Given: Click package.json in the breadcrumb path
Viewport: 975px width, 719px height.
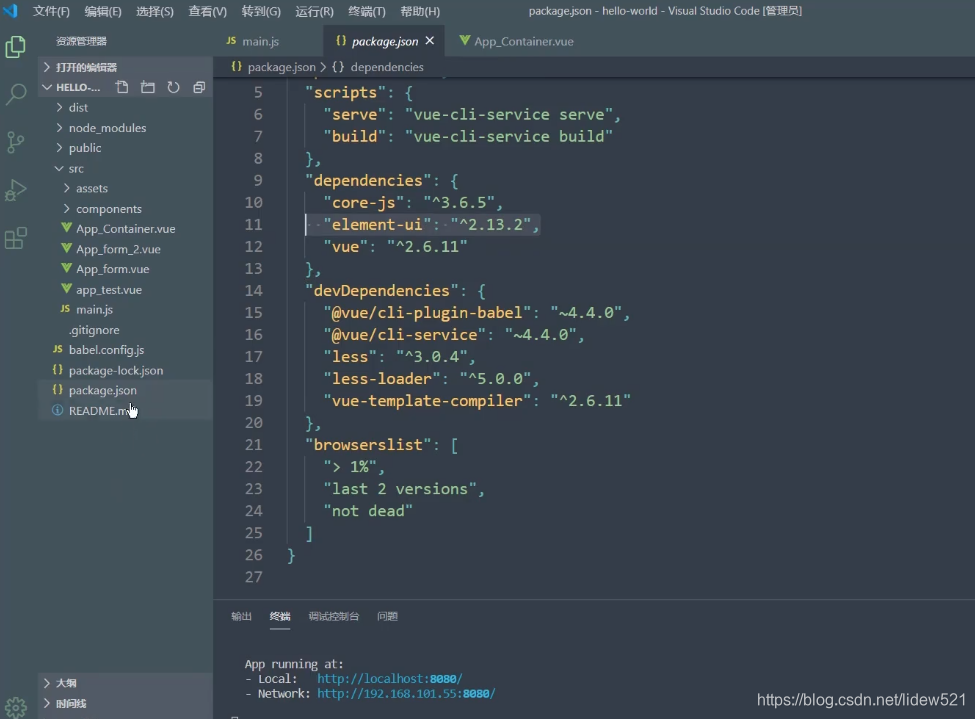Looking at the screenshot, I should (x=281, y=67).
